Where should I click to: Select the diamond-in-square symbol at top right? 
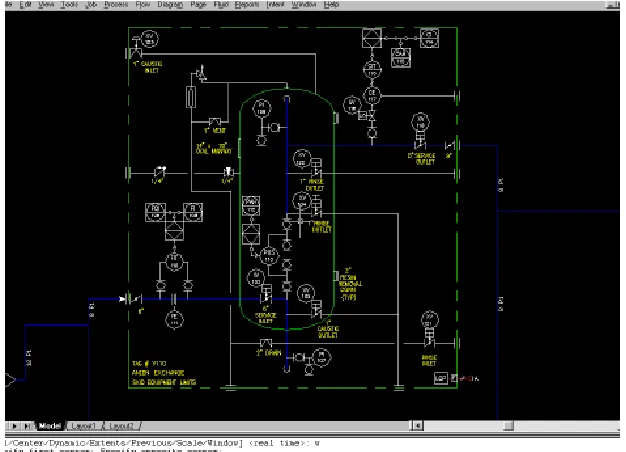click(372, 38)
